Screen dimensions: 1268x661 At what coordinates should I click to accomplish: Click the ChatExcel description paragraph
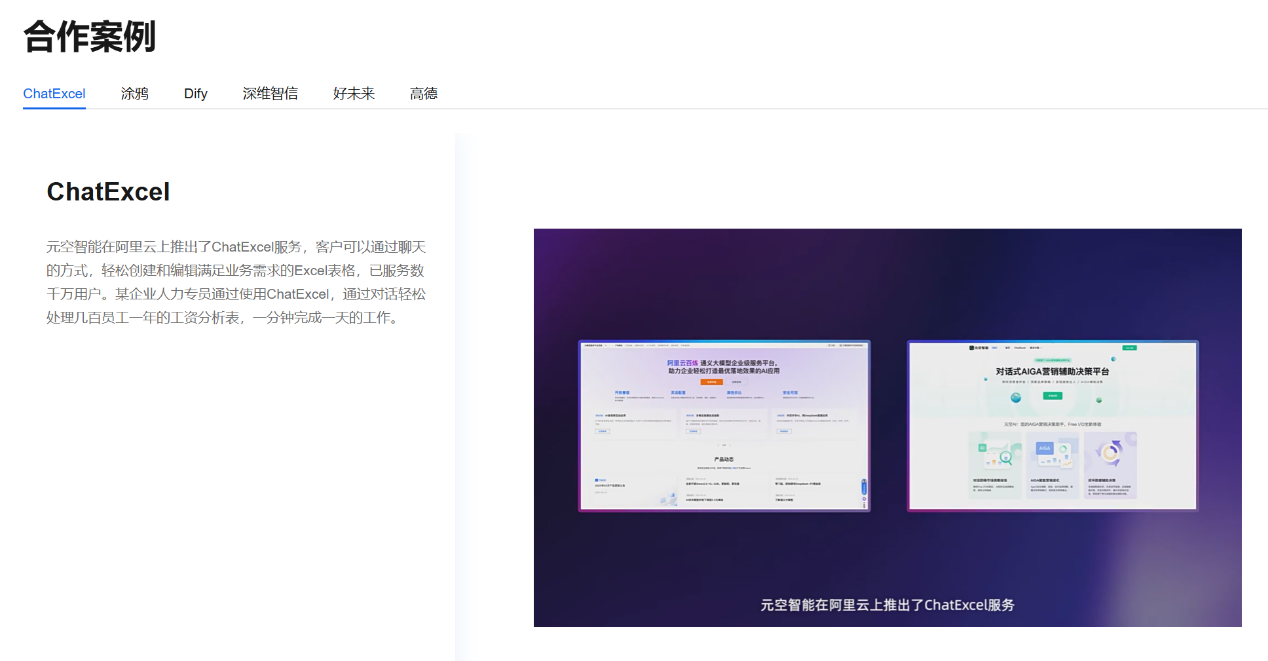[x=236, y=282]
